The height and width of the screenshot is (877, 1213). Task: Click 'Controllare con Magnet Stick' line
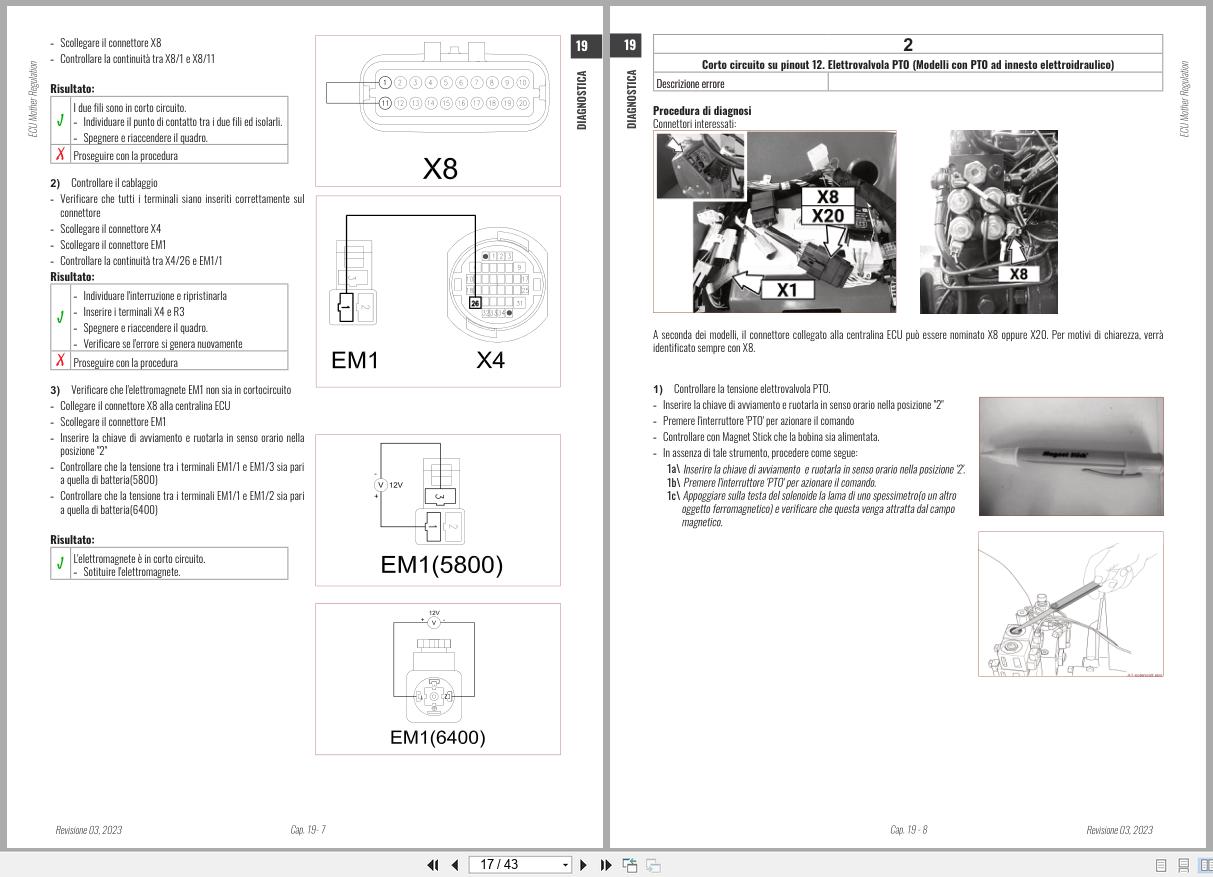[x=770, y=437]
